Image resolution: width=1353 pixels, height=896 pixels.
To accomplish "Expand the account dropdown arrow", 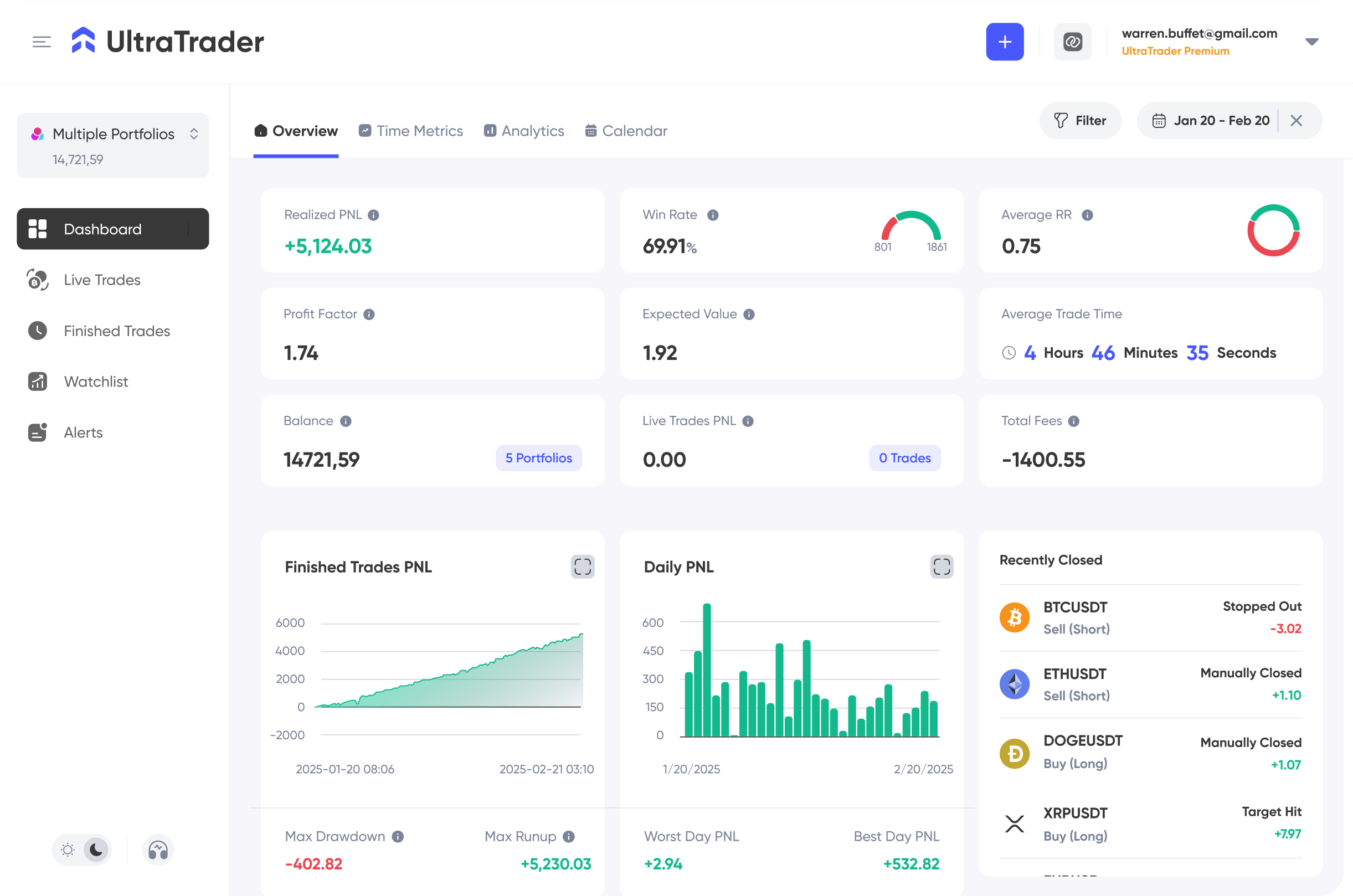I will click(1312, 42).
